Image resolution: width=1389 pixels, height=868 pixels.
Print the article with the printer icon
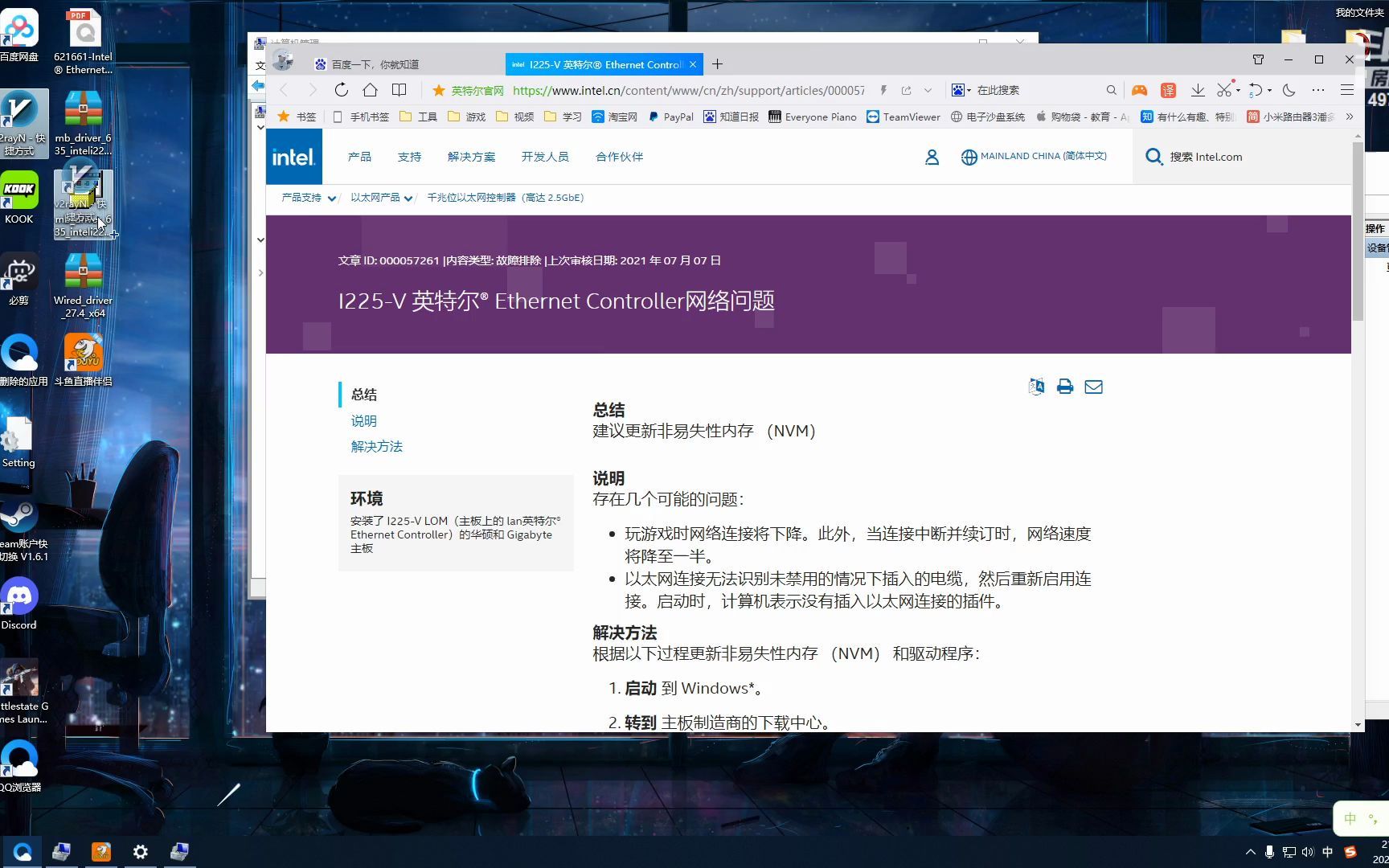click(x=1065, y=387)
